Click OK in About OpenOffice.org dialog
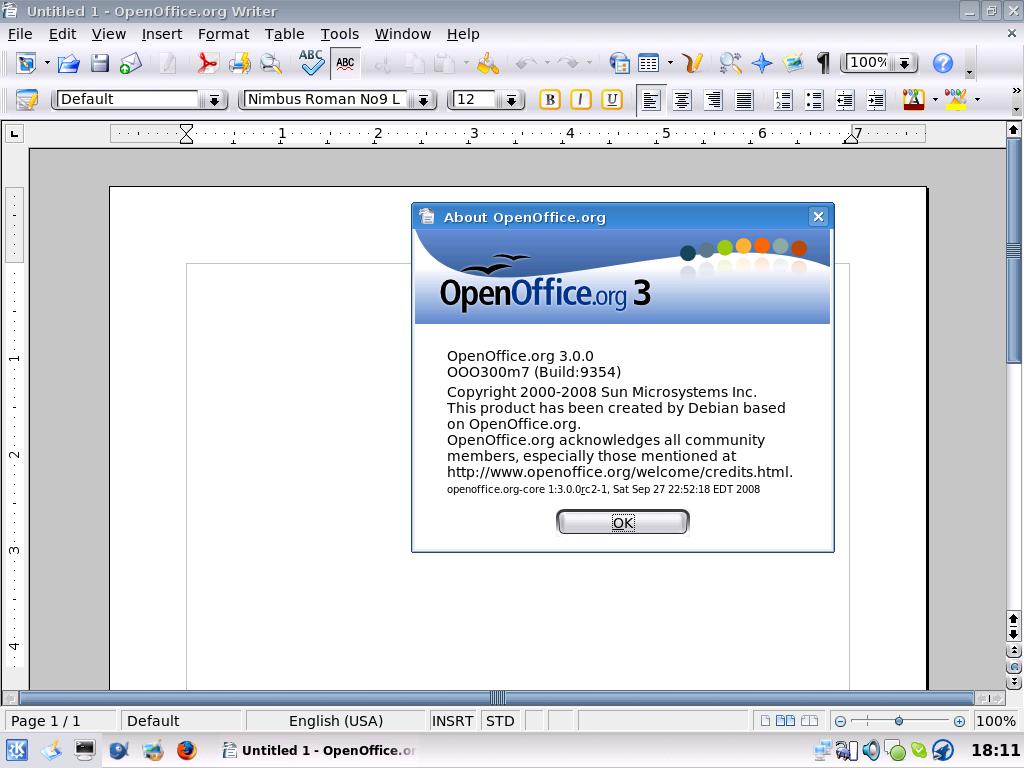This screenshot has width=1024, height=768. pyautogui.click(x=623, y=522)
